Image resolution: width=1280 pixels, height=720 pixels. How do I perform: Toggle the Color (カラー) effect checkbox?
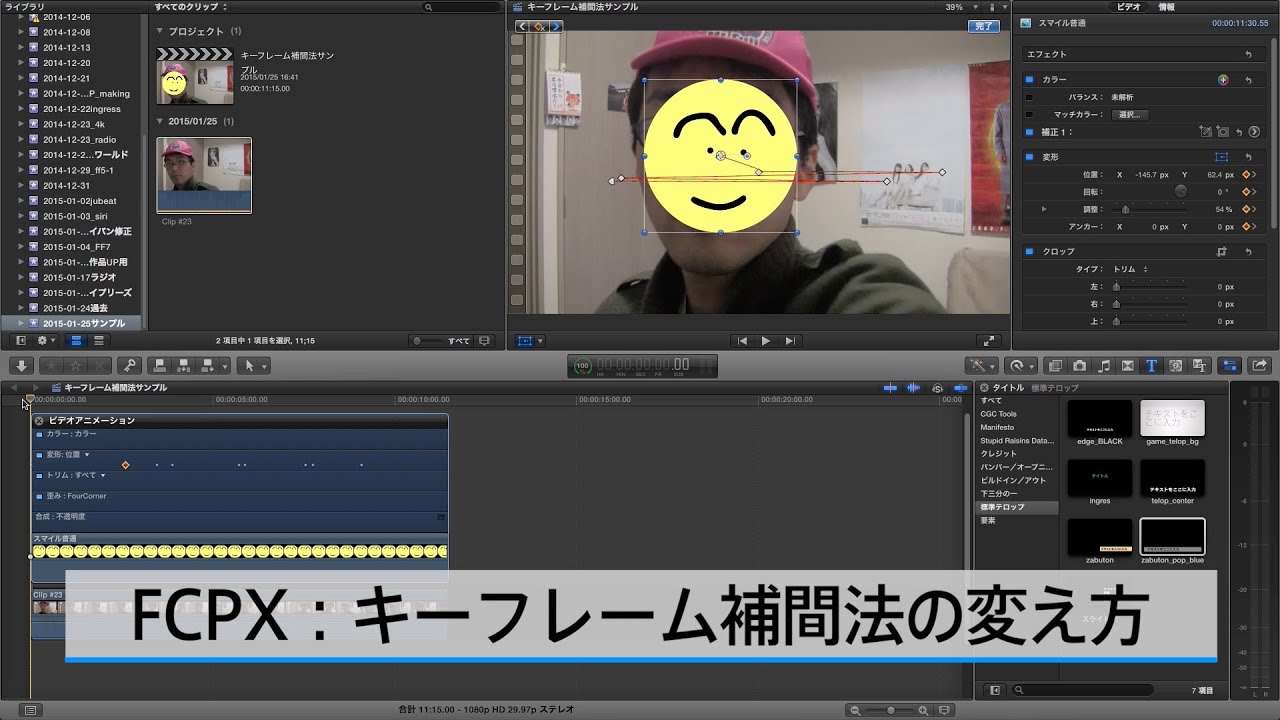click(x=1030, y=79)
